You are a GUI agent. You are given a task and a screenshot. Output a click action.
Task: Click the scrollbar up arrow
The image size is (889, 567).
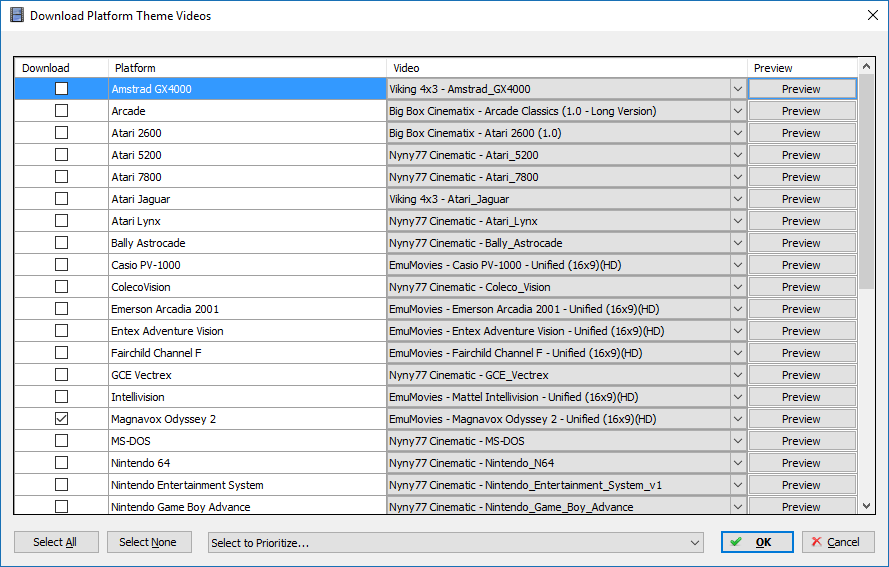coord(866,66)
